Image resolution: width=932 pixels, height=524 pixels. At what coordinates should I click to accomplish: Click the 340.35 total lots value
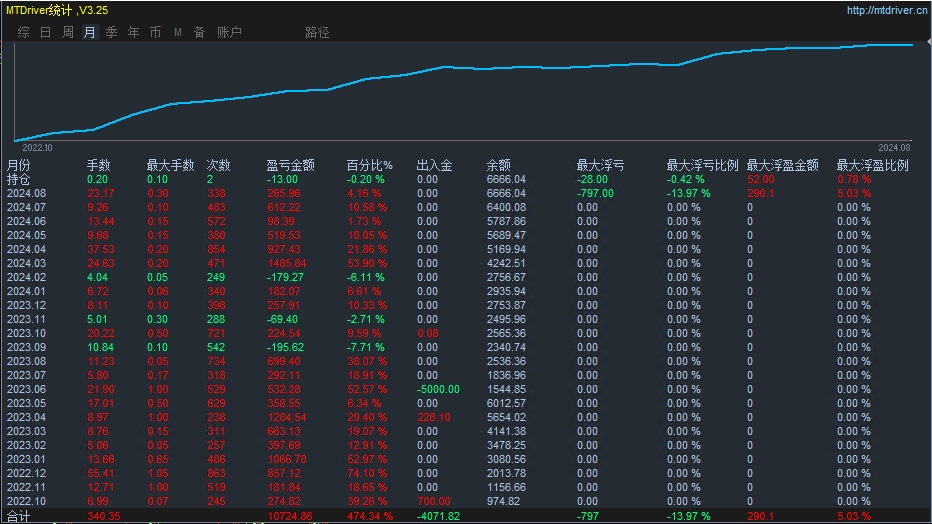coord(103,516)
